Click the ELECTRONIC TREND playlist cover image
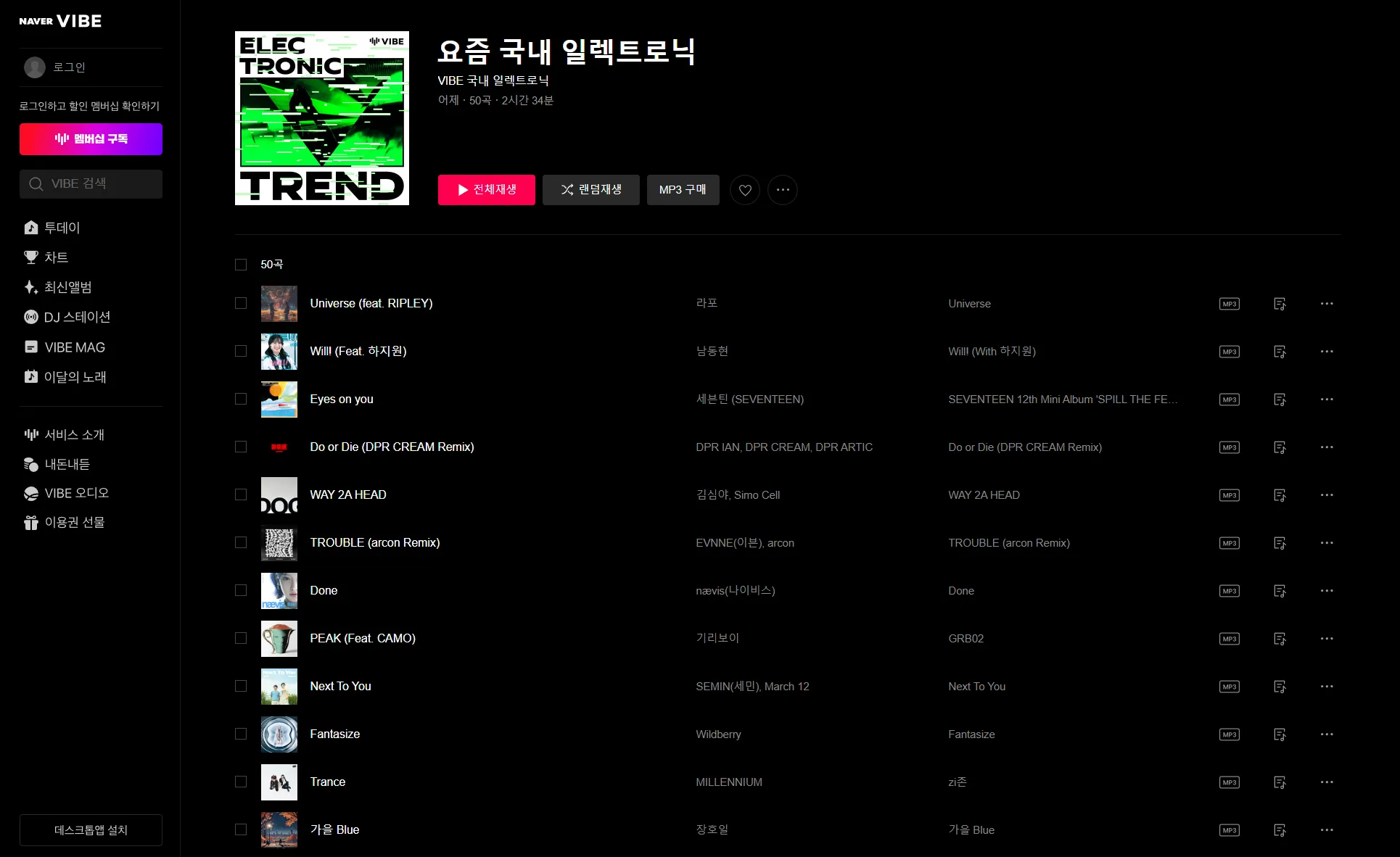This screenshot has height=857, width=1400. click(x=322, y=118)
